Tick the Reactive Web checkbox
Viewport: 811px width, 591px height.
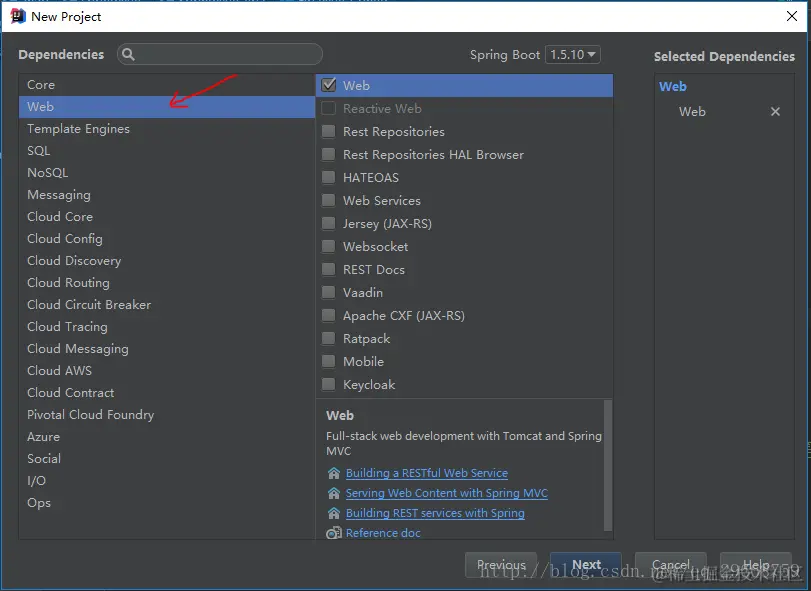(328, 108)
